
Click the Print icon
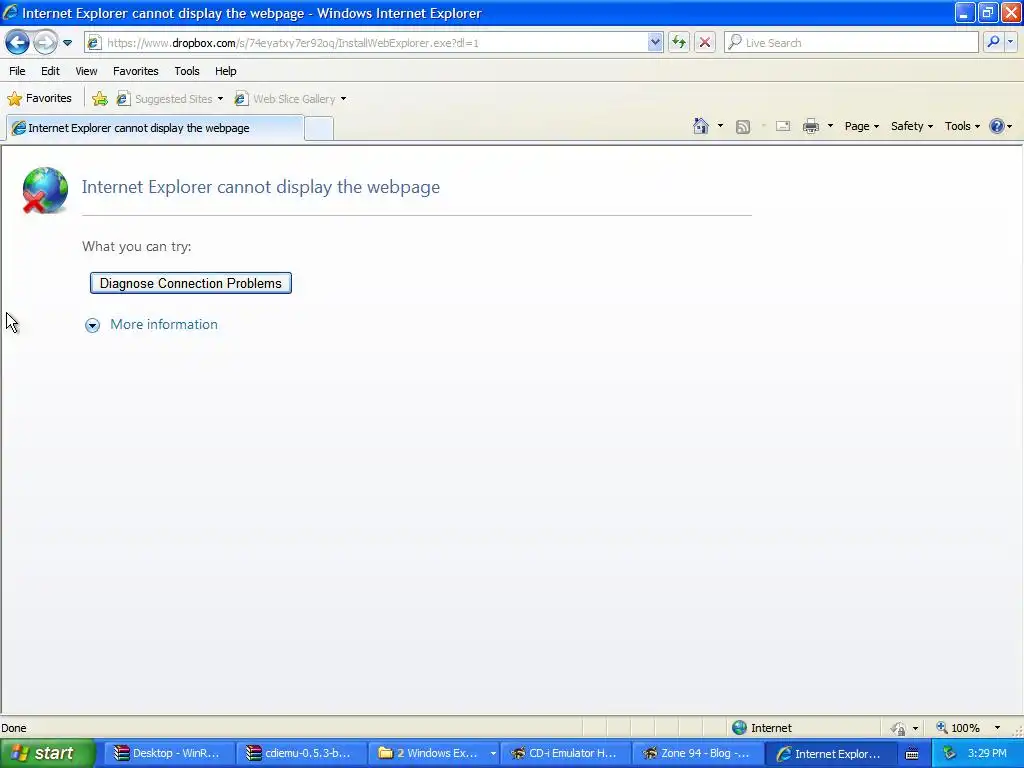point(811,127)
